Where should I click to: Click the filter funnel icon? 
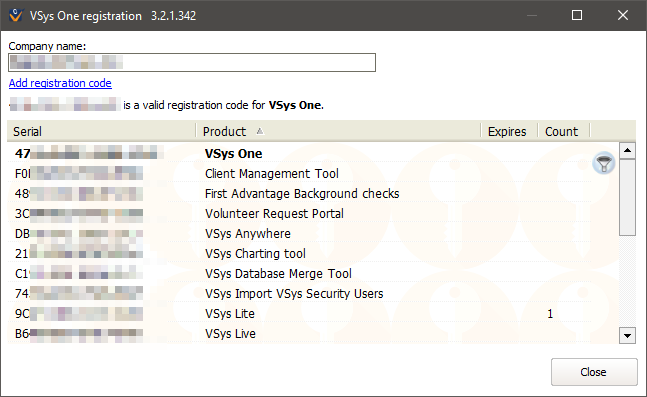(x=604, y=163)
